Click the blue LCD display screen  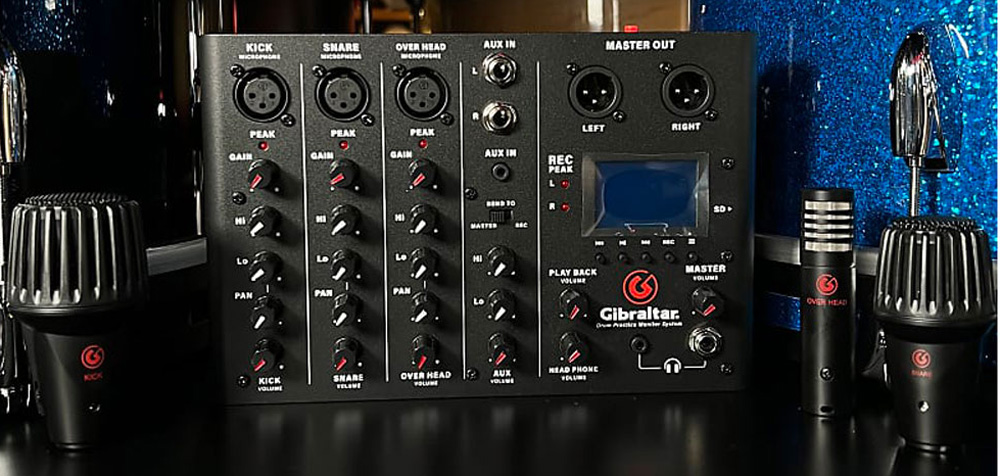645,193
